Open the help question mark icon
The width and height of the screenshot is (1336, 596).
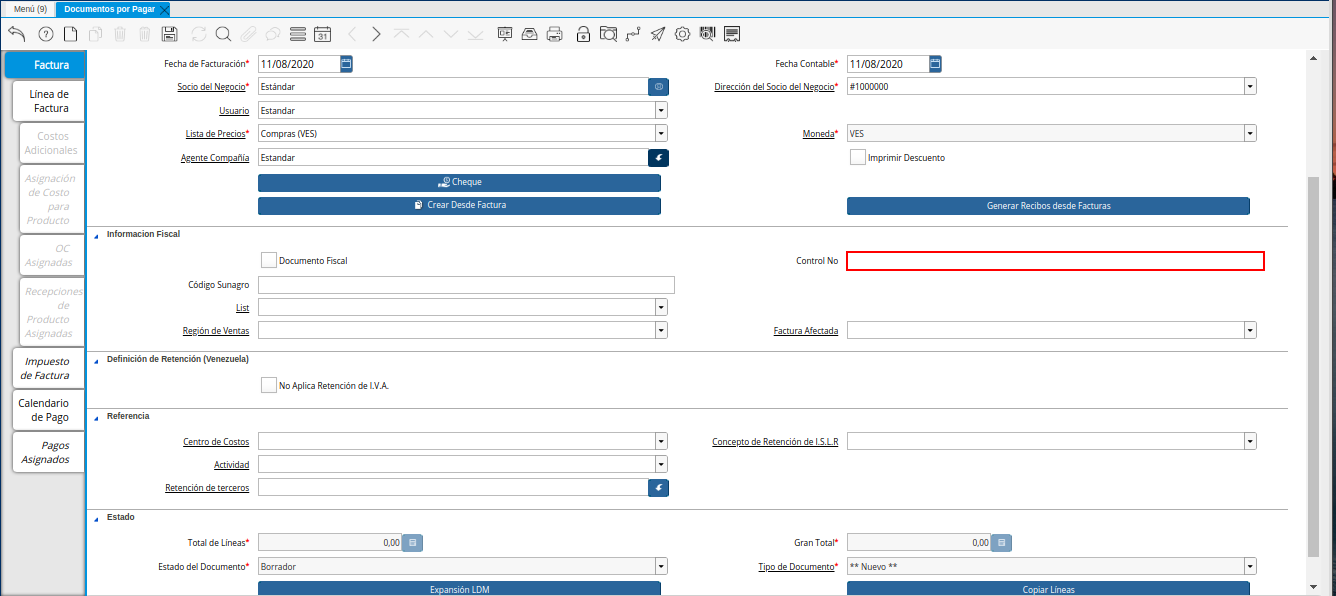pyautogui.click(x=46, y=34)
